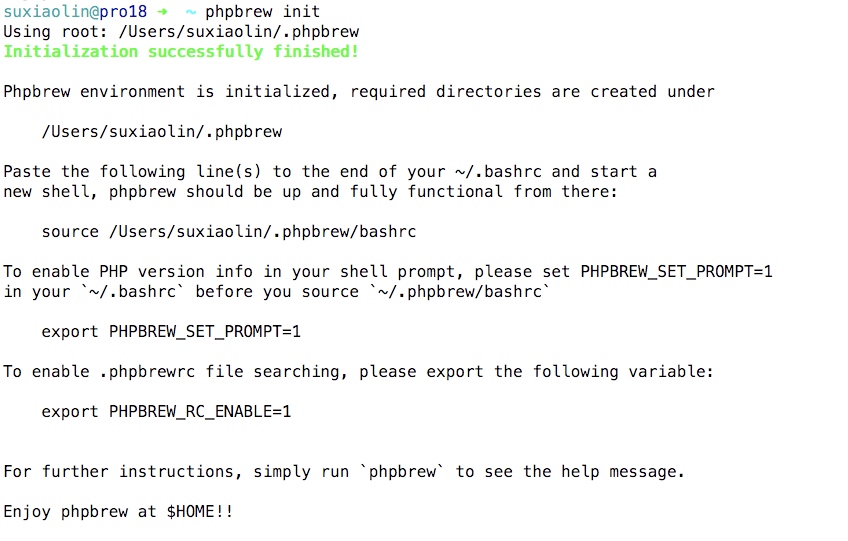Click the `~/.phpbrew/bashrc` path in backticks

click(459, 292)
